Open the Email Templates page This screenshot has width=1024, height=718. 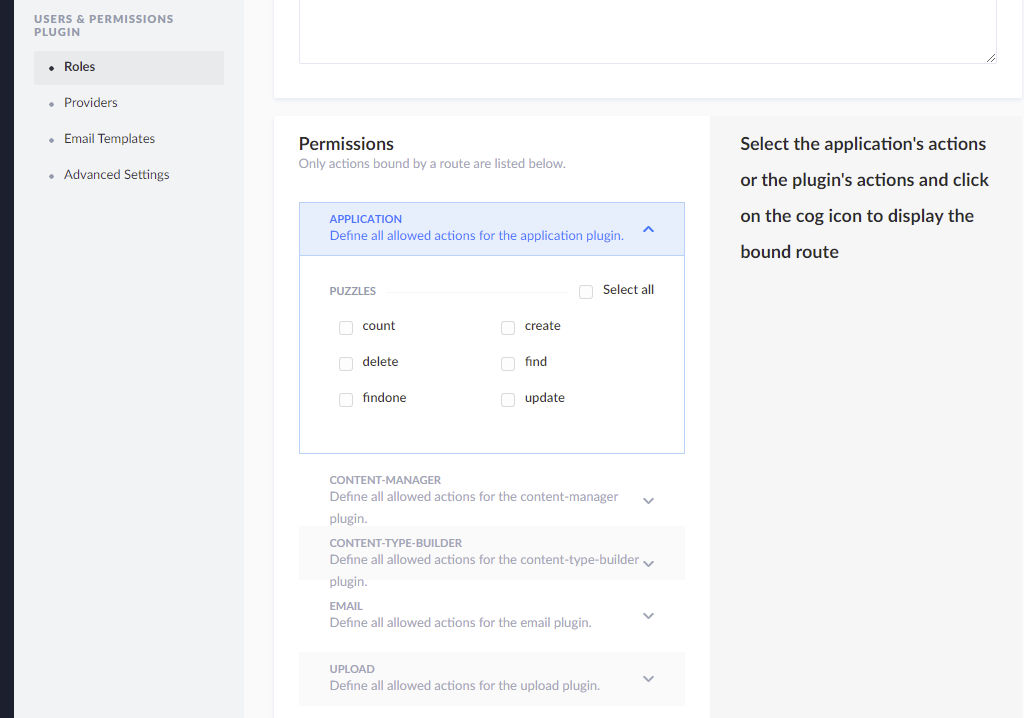(x=109, y=139)
